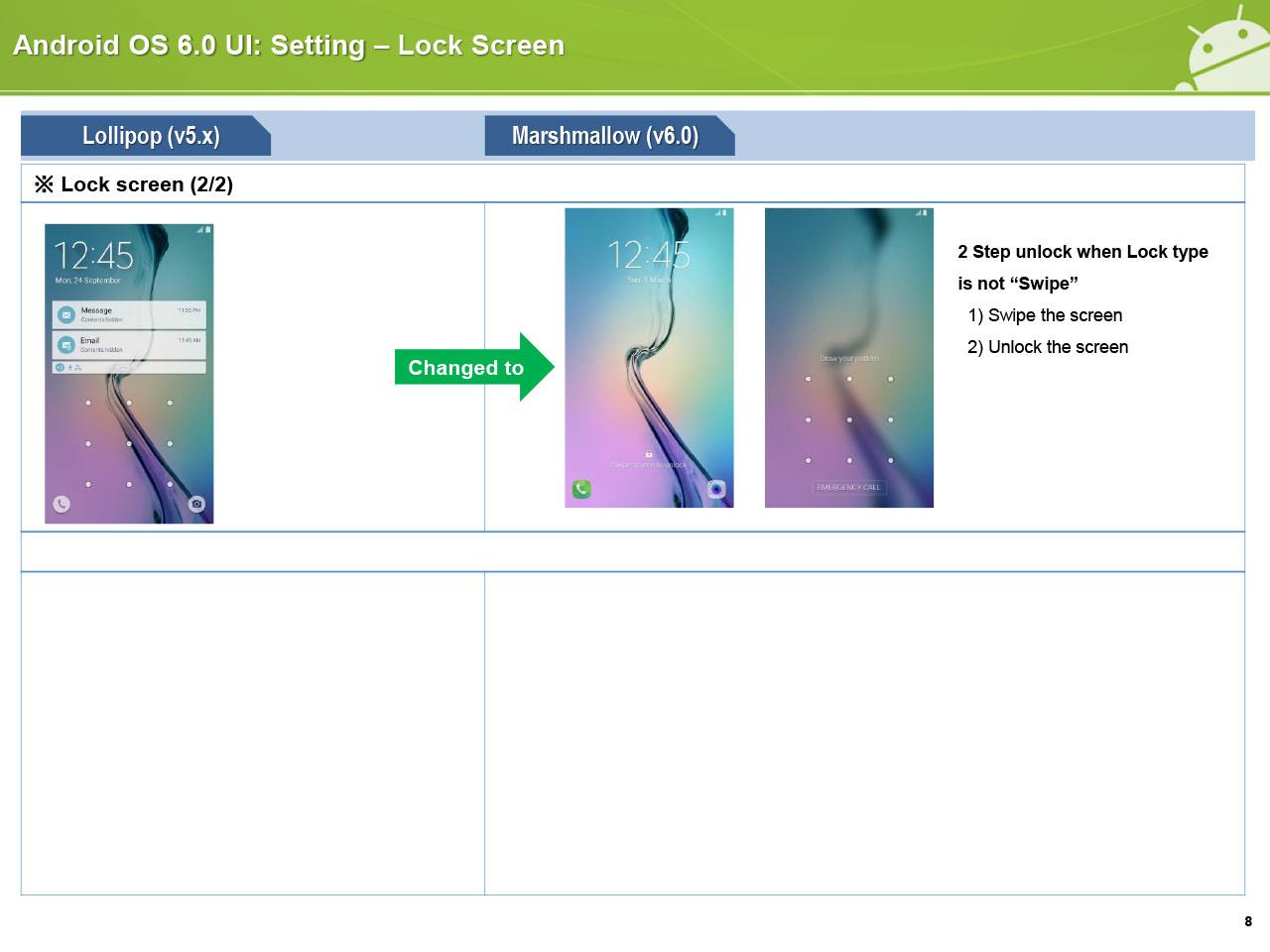Tap the green phone icon on Marshmallow lock screen
This screenshot has width=1270, height=952.
[581, 489]
